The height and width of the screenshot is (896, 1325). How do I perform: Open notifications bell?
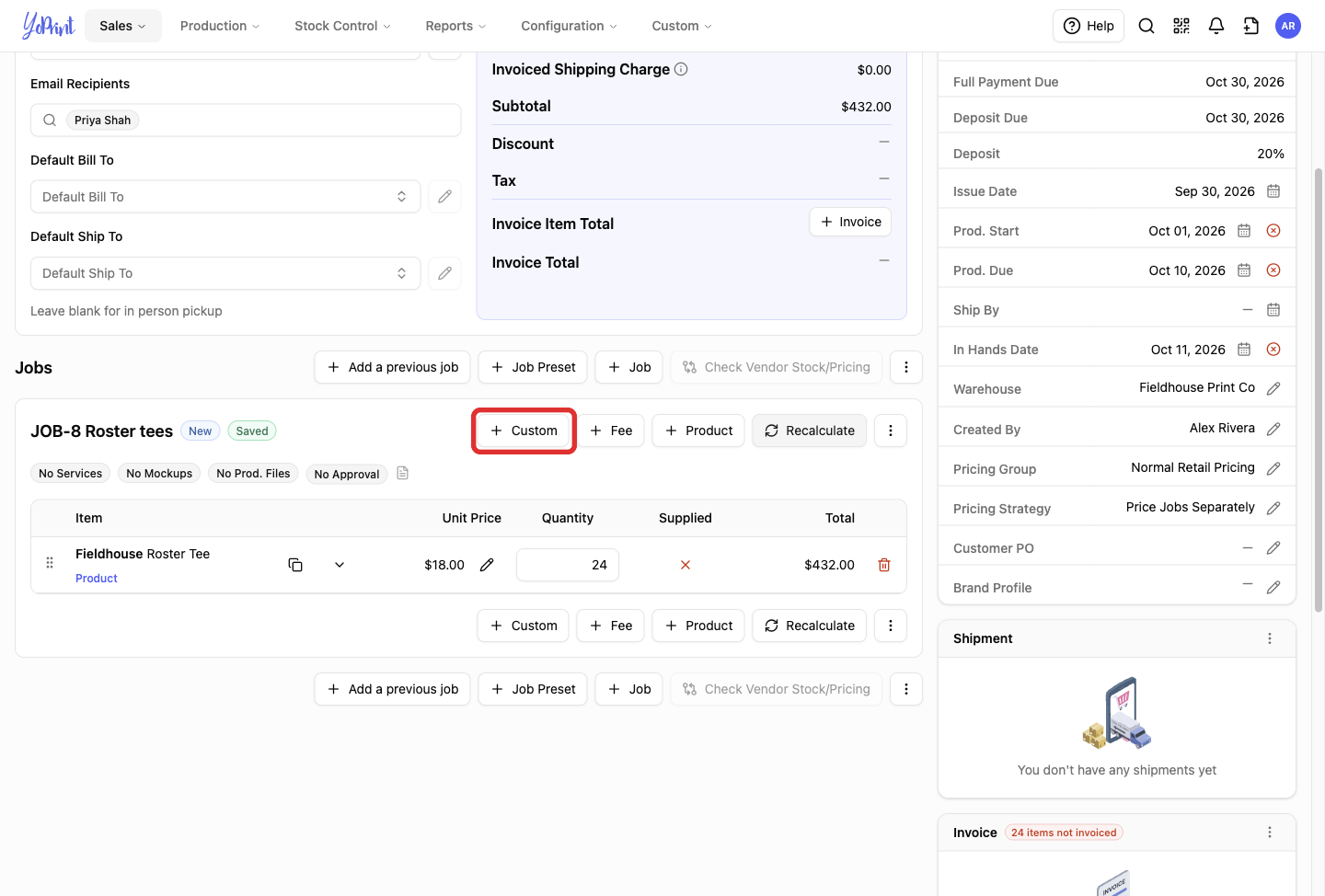point(1216,26)
